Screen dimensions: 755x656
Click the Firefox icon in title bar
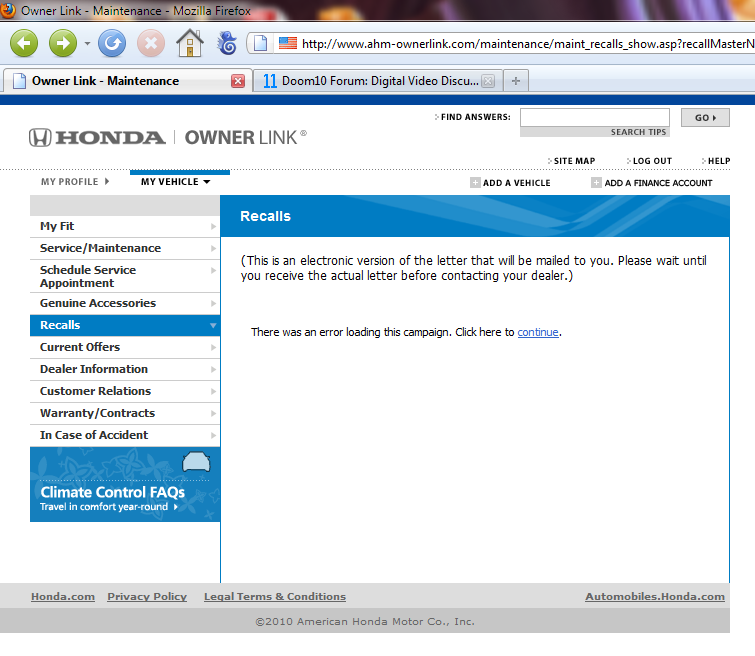click(7, 10)
